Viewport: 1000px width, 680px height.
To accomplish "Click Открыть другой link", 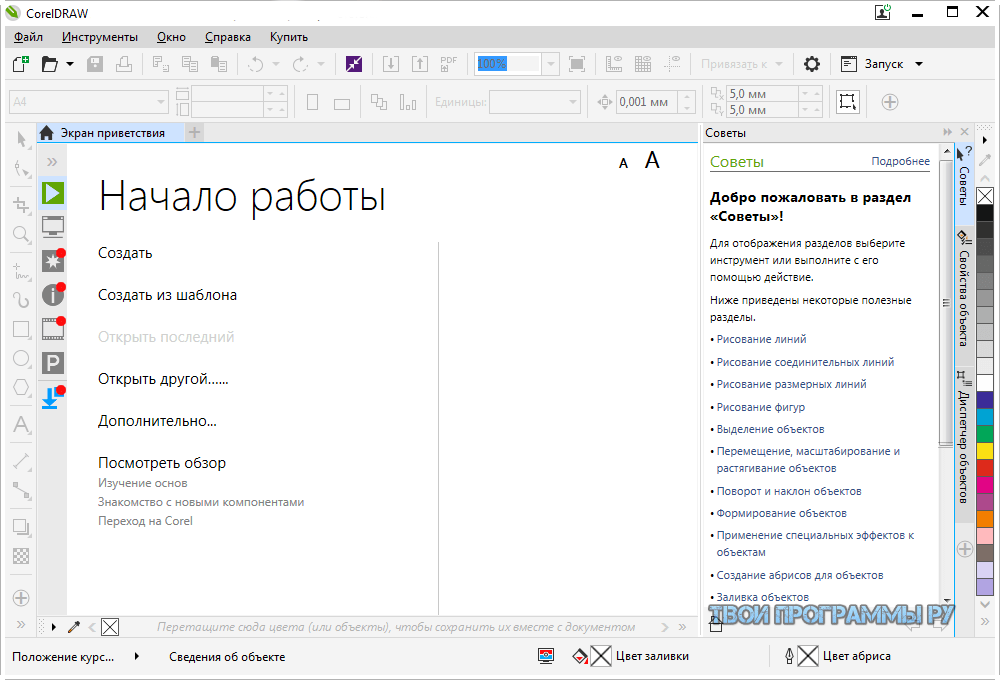I will 163,379.
